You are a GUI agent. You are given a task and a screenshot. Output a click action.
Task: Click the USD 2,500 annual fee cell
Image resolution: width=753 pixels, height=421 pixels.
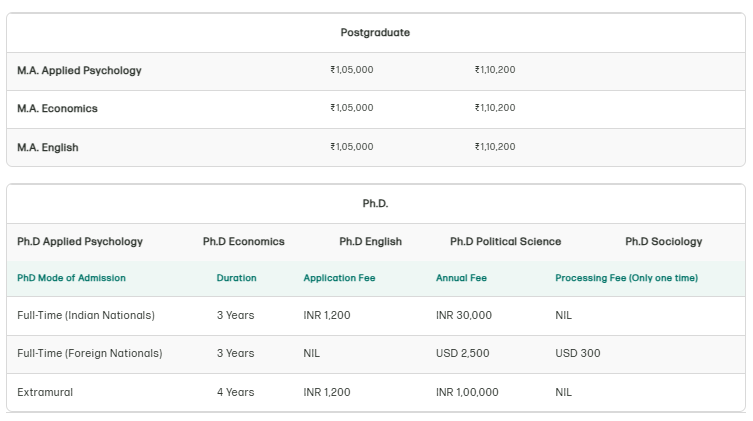(458, 353)
